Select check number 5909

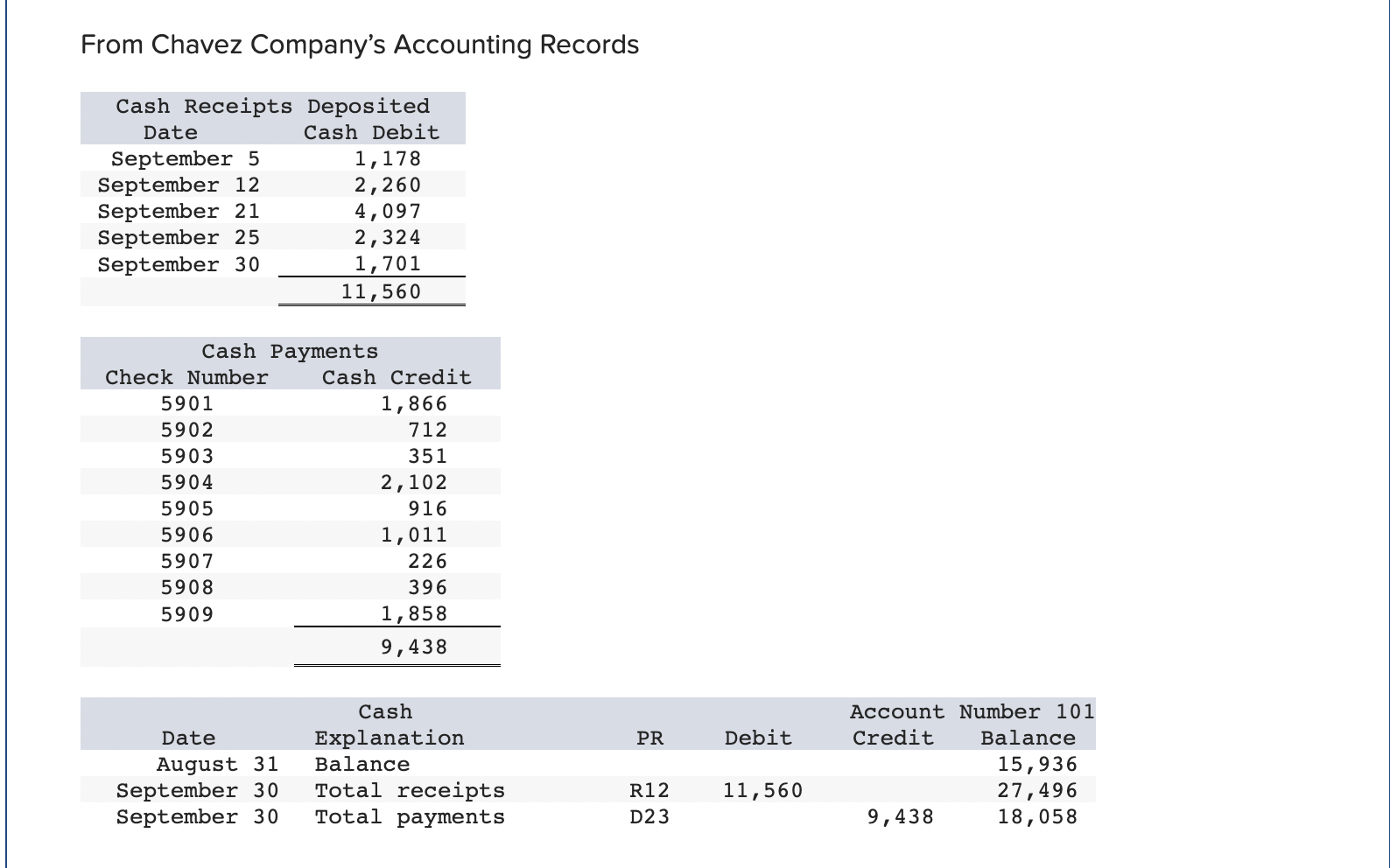click(x=187, y=614)
